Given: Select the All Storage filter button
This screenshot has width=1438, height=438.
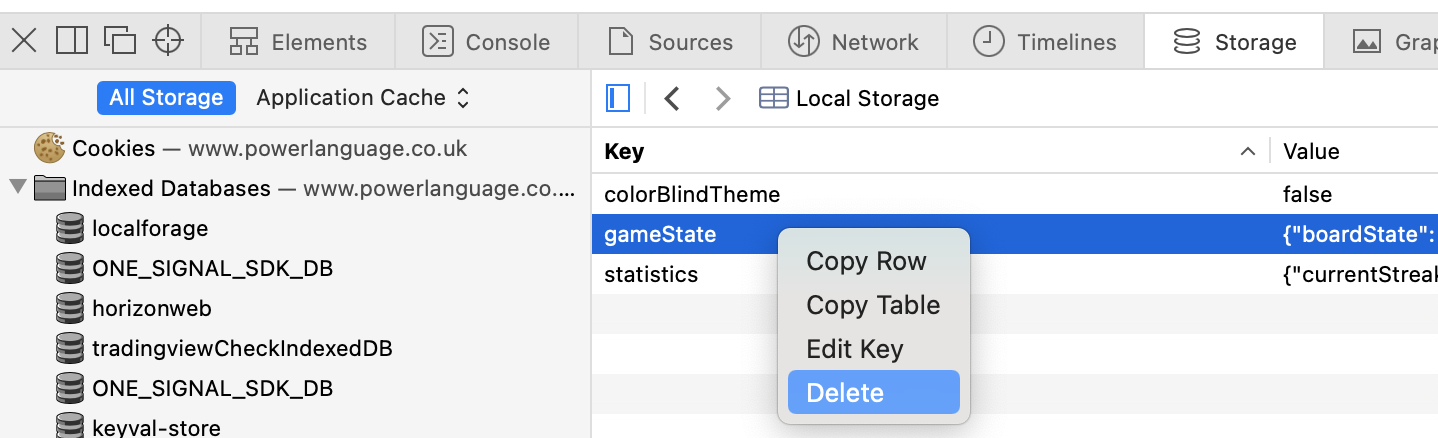Looking at the screenshot, I should click(166, 98).
